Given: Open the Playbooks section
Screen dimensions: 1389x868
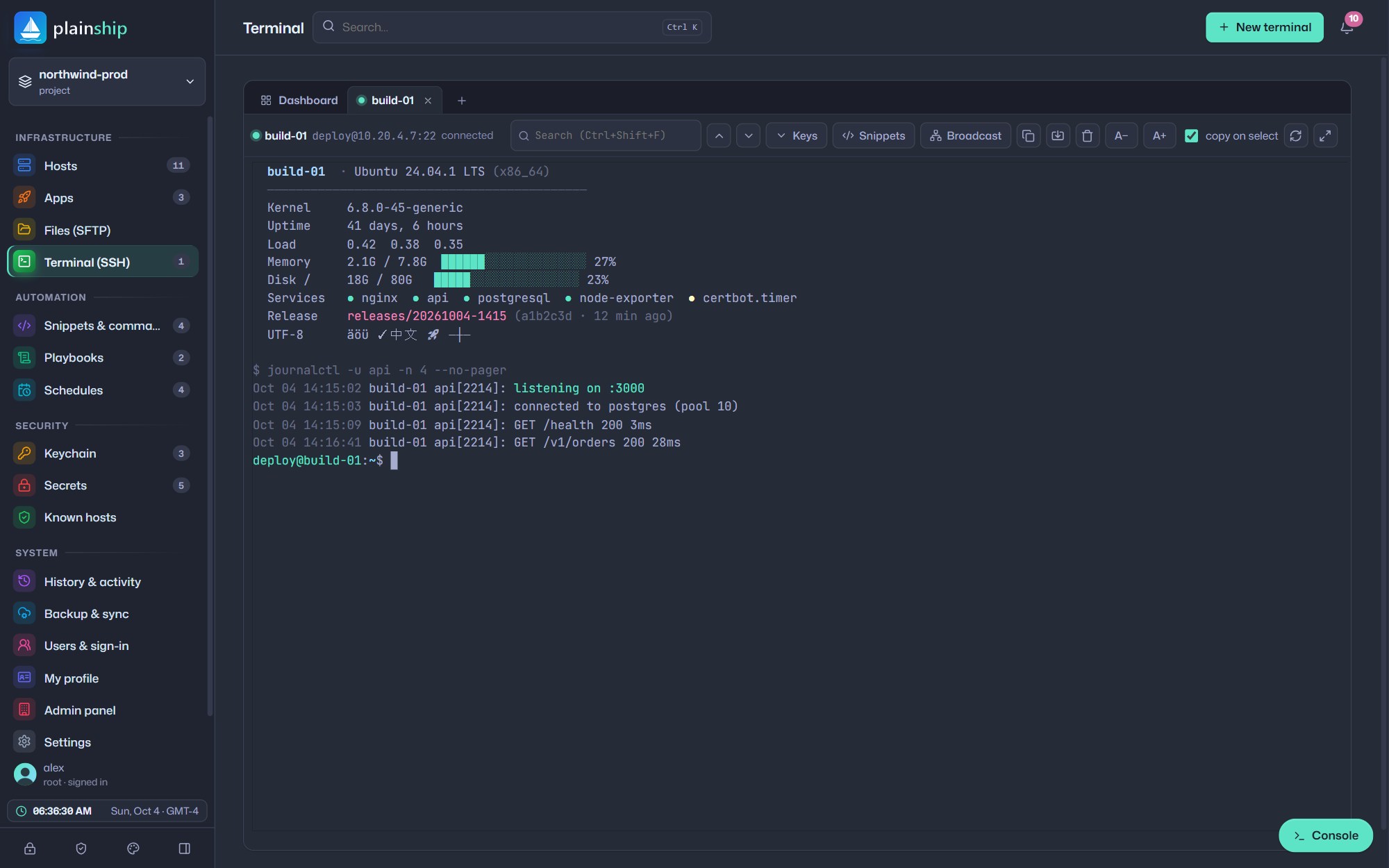Looking at the screenshot, I should pyautogui.click(x=103, y=358).
